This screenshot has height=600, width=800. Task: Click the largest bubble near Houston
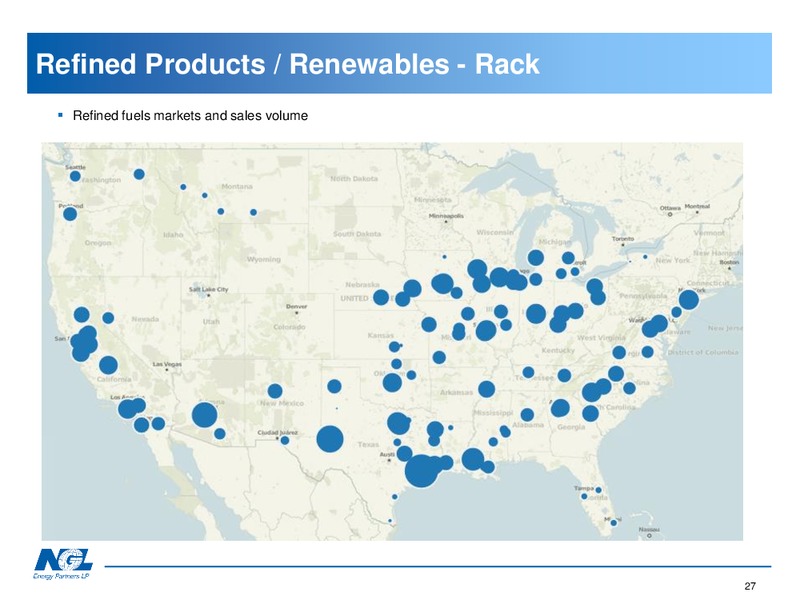tap(421, 471)
